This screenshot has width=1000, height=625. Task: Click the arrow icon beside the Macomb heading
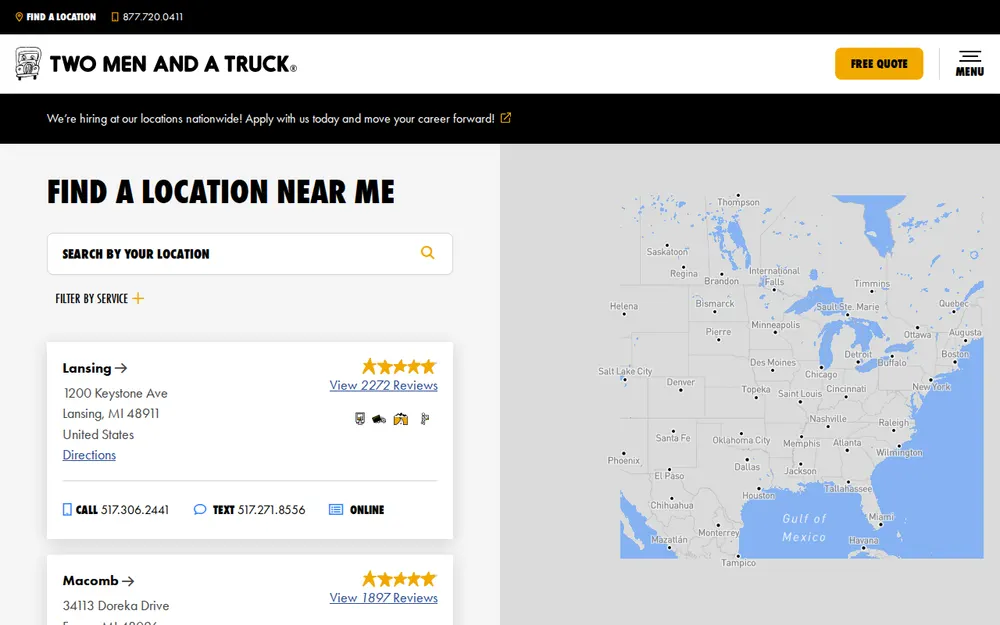[x=128, y=581]
